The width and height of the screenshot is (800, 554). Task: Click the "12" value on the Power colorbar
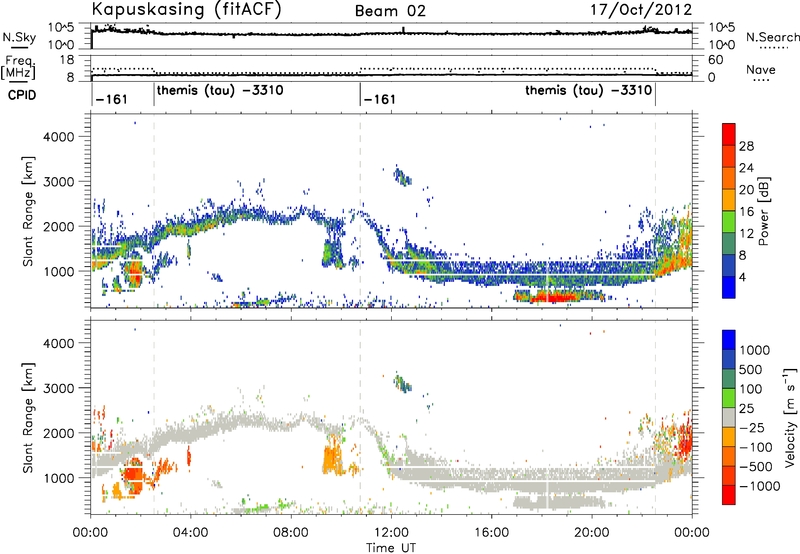click(x=746, y=234)
